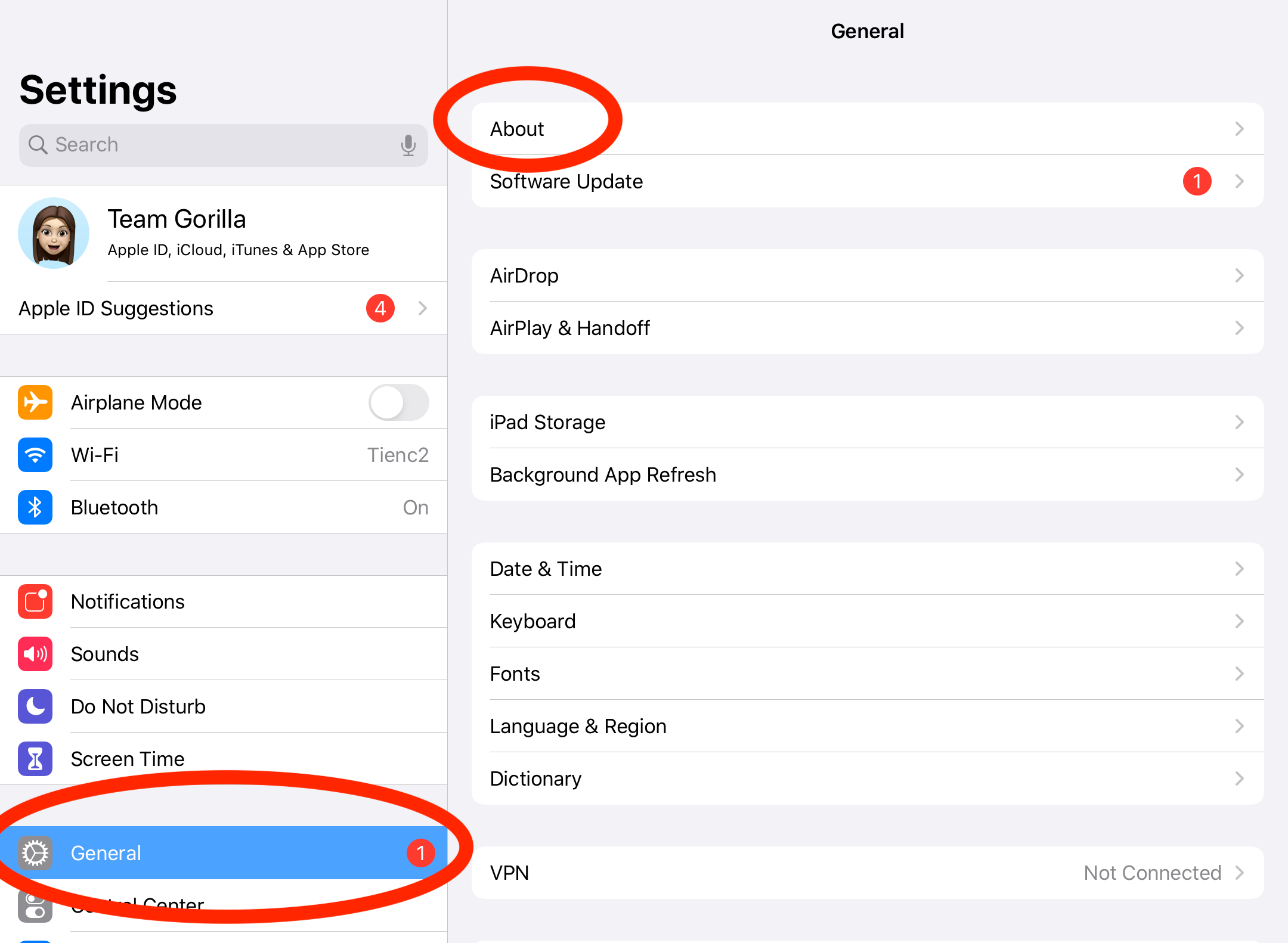Open Fonts settings

tap(868, 674)
